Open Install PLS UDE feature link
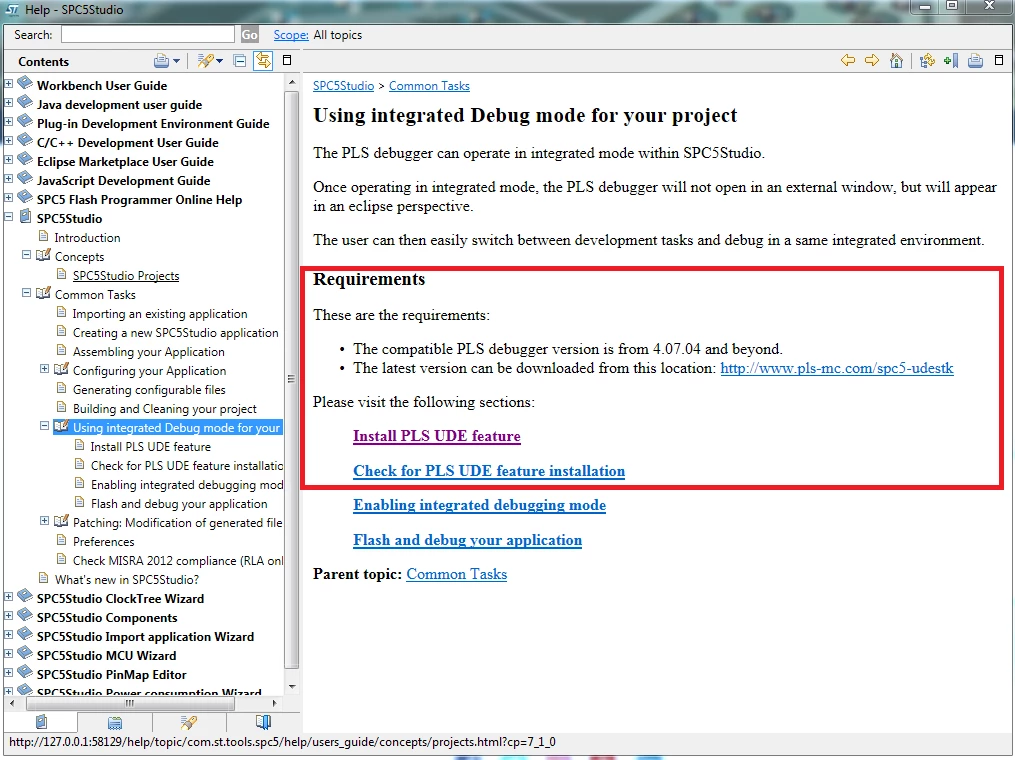The image size is (1015, 760). coord(436,436)
